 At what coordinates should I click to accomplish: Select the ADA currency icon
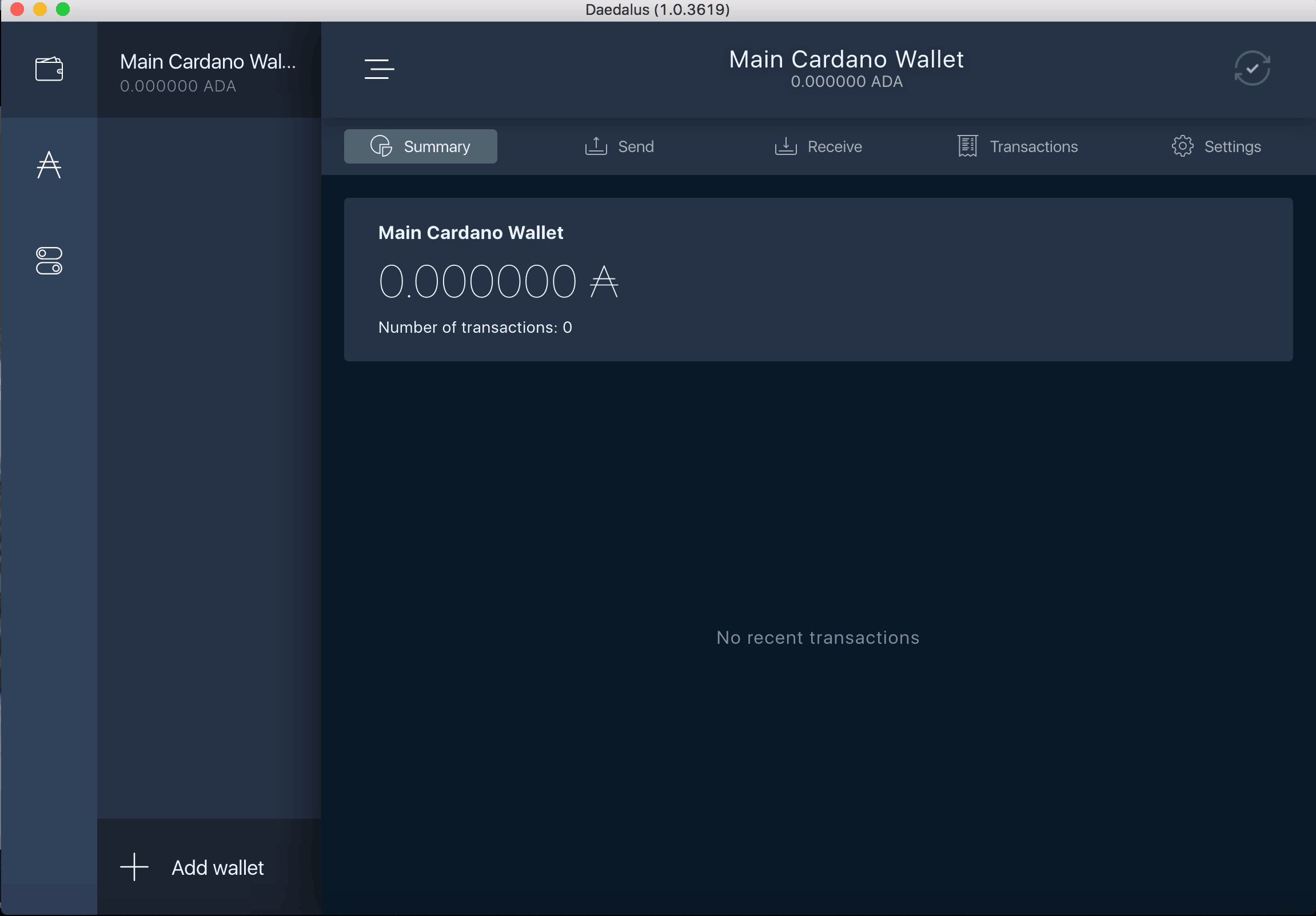[x=50, y=164]
